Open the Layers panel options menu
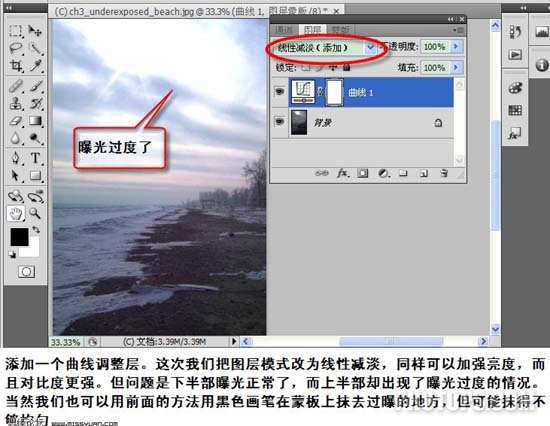The image size is (550, 426). [459, 30]
